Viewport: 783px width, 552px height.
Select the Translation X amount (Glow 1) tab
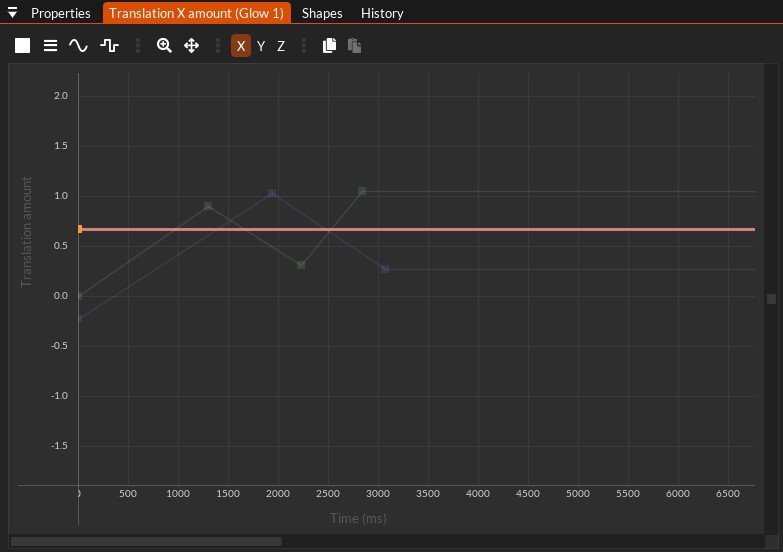(x=196, y=13)
